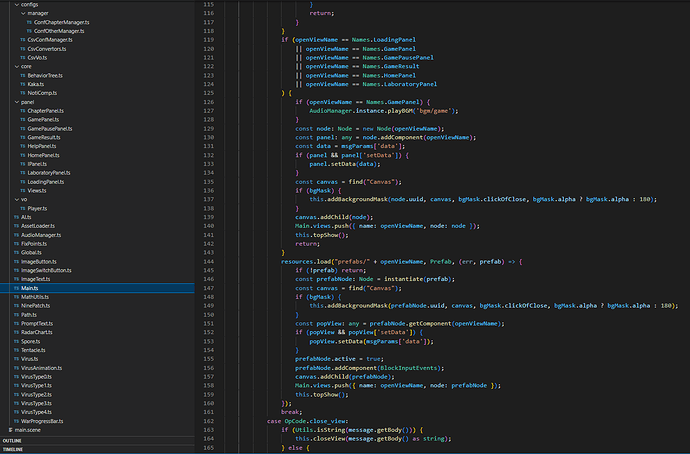The width and height of the screenshot is (690, 454).
Task: Collapse the vo folder
Action: point(17,199)
